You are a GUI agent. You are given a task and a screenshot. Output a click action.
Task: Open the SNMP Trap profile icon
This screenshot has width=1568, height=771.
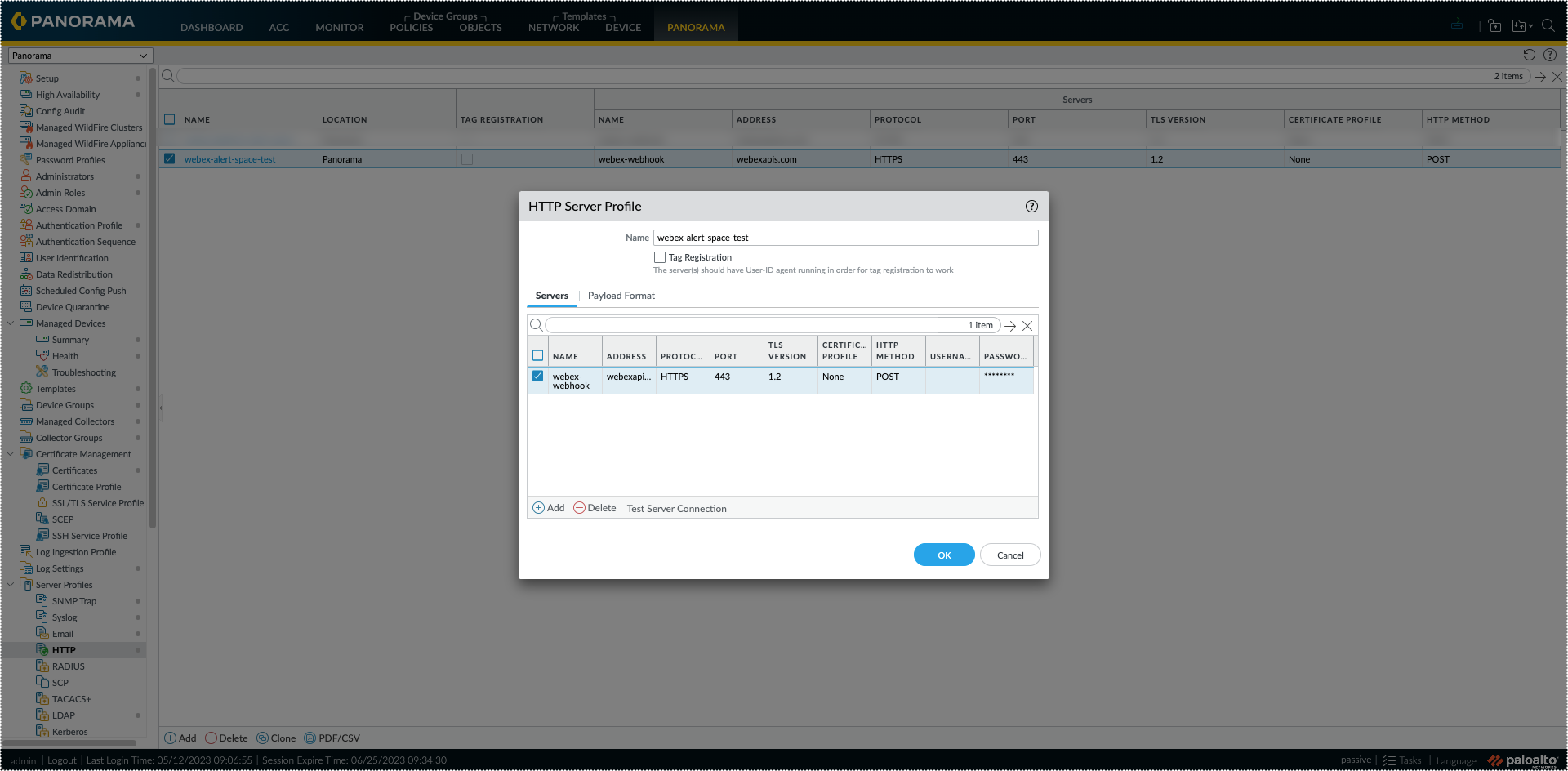point(42,601)
